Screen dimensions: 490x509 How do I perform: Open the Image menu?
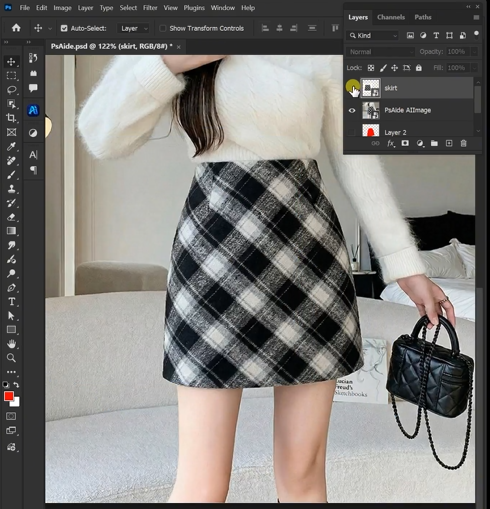(x=62, y=8)
